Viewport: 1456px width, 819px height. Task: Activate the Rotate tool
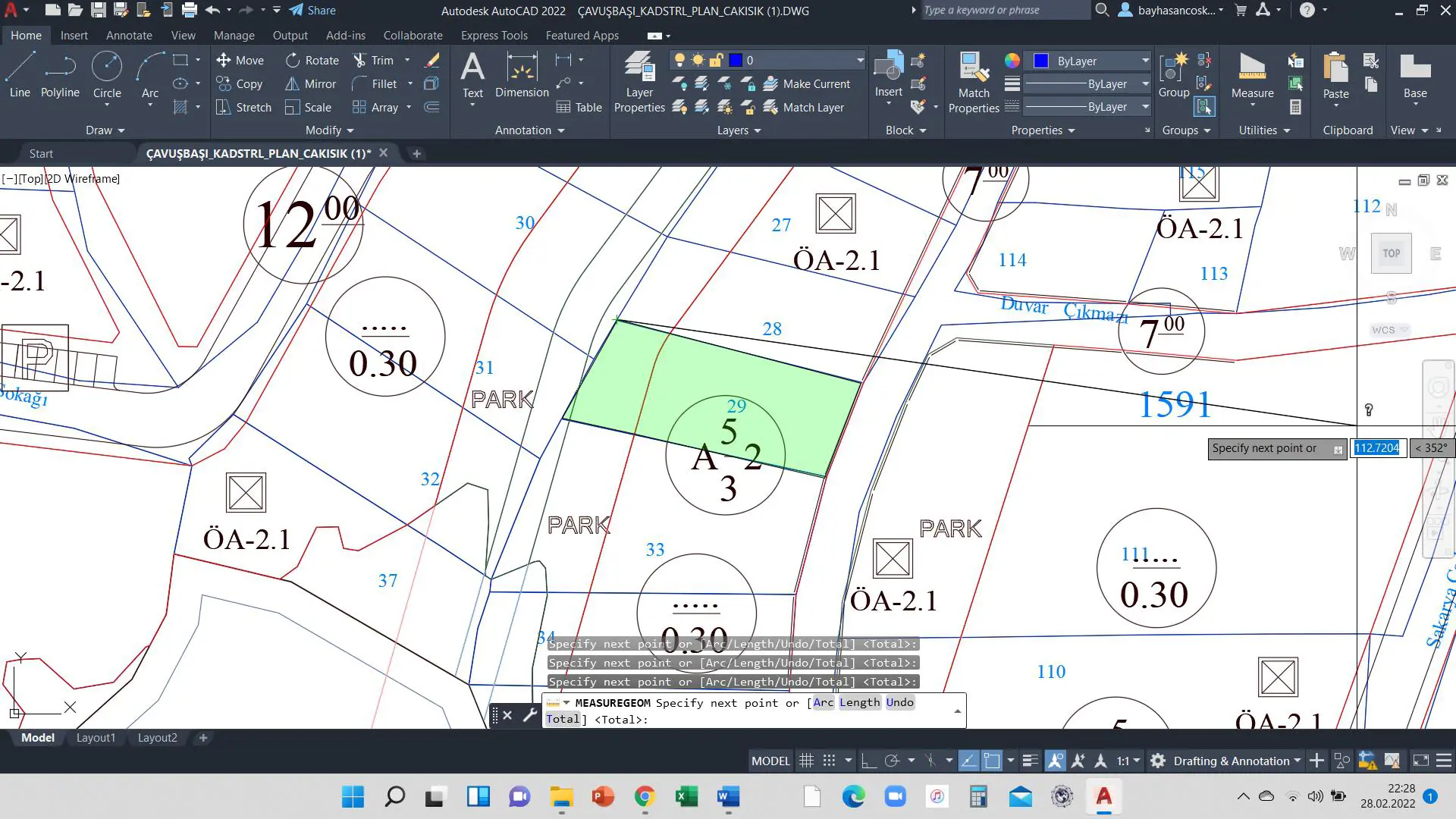(312, 60)
